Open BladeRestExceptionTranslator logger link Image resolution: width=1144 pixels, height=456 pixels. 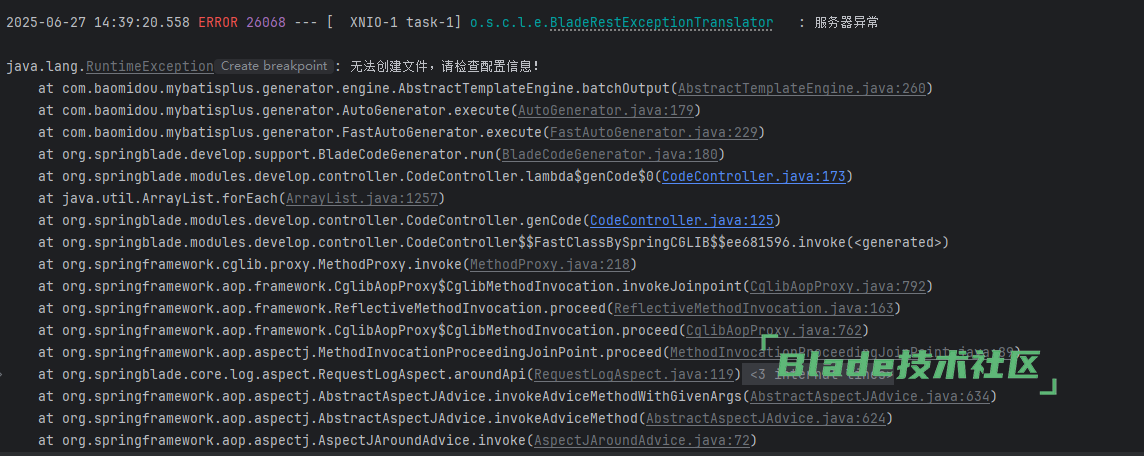(661, 23)
